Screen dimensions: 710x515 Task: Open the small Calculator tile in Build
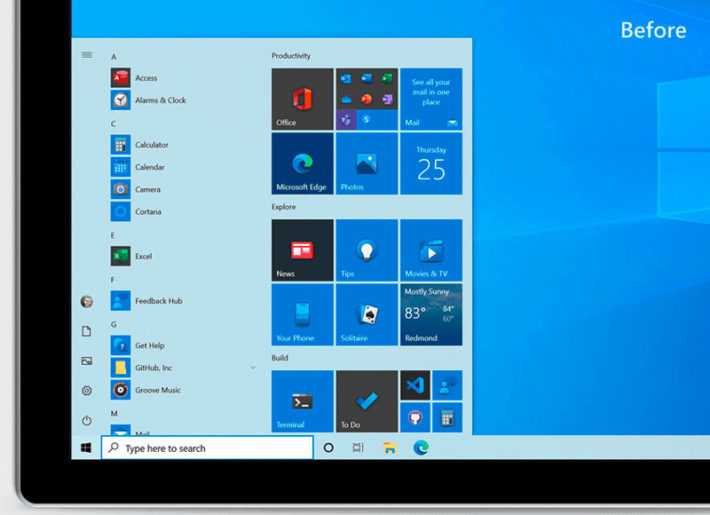pyautogui.click(x=447, y=417)
